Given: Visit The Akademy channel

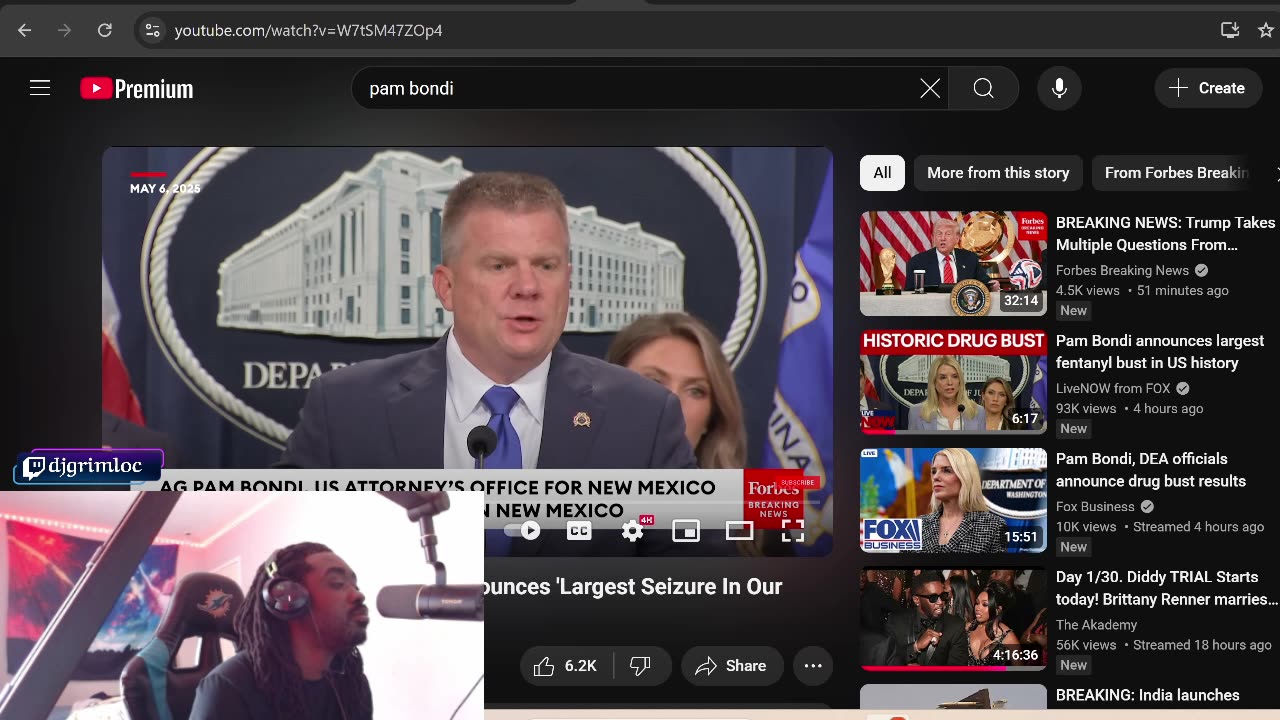Looking at the screenshot, I should point(1097,624).
